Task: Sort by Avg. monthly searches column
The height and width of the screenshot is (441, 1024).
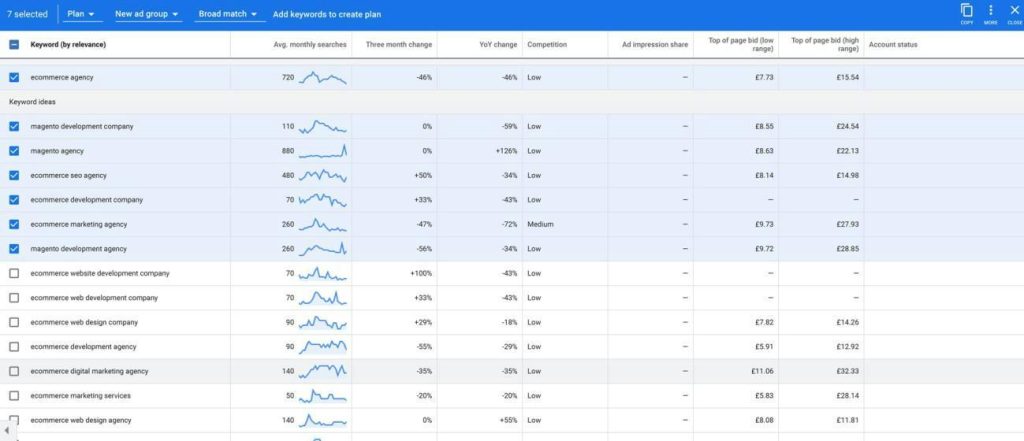Action: click(x=309, y=45)
